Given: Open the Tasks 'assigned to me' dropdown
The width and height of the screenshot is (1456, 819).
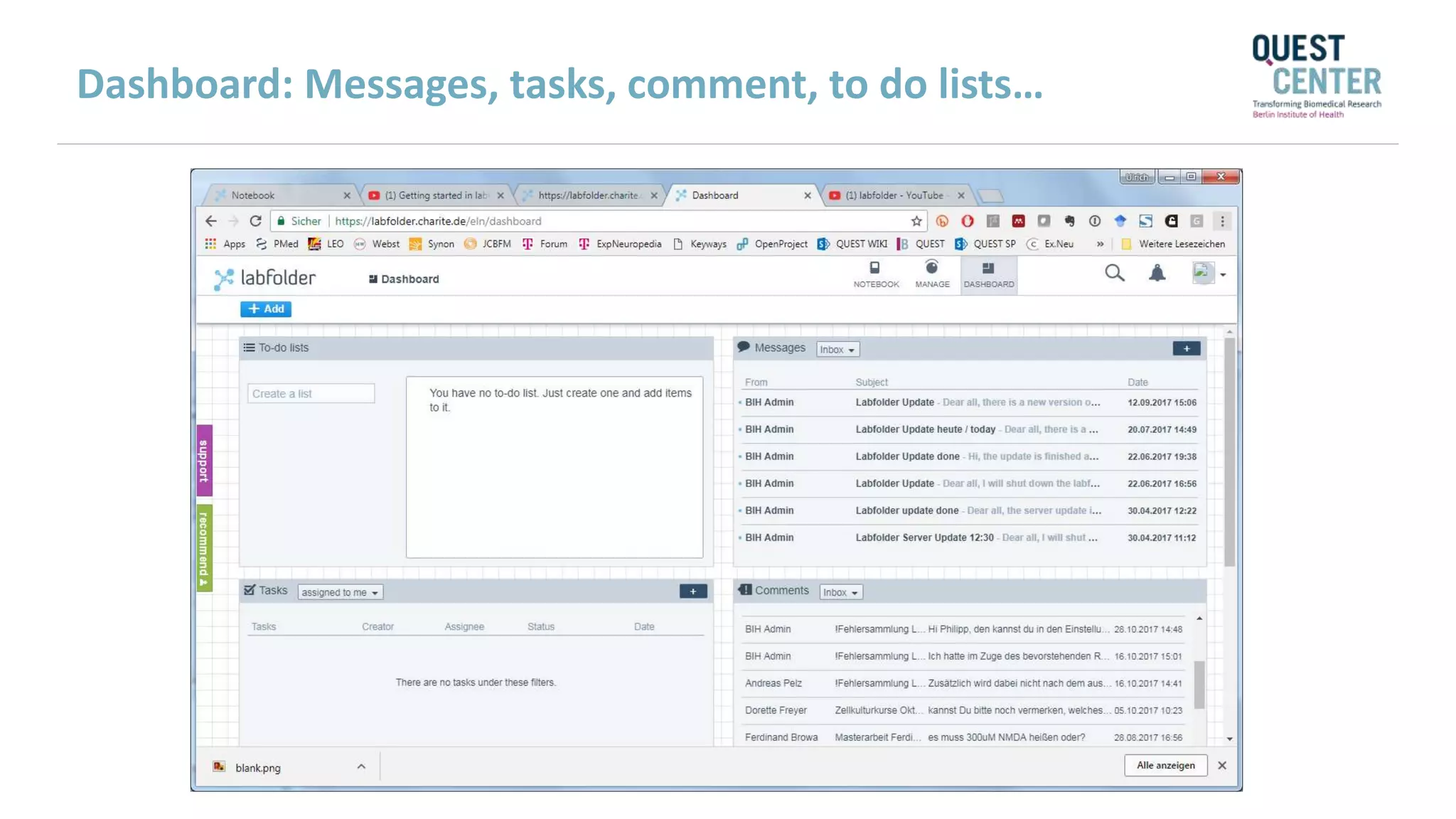Looking at the screenshot, I should coord(340,592).
